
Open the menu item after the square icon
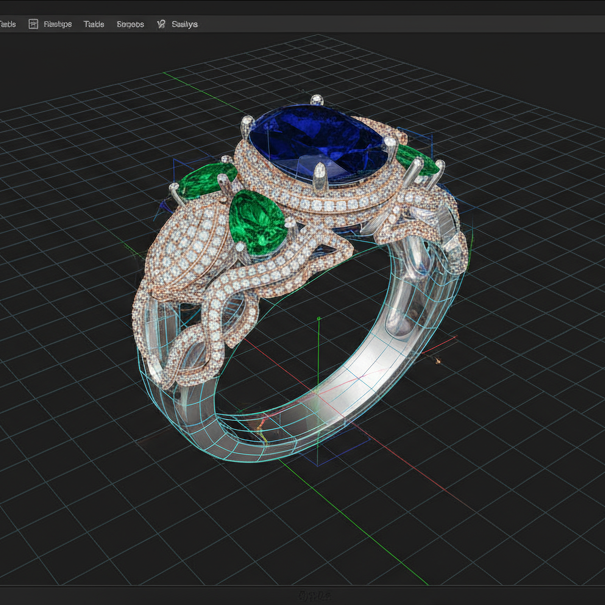coord(57,24)
